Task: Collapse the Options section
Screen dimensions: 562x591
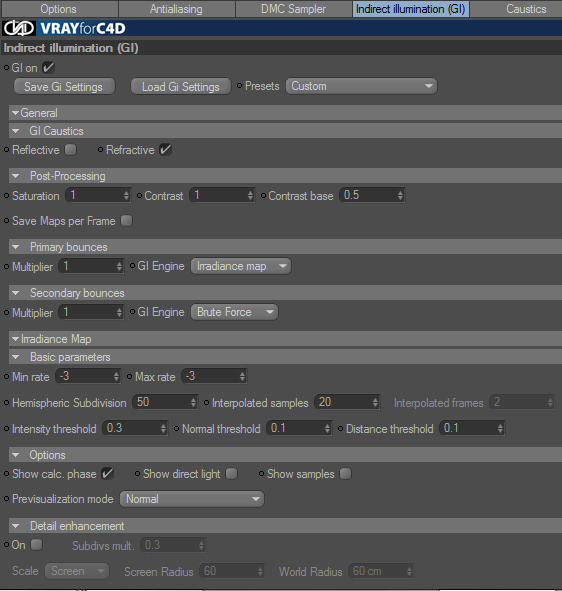Action: click(15, 455)
